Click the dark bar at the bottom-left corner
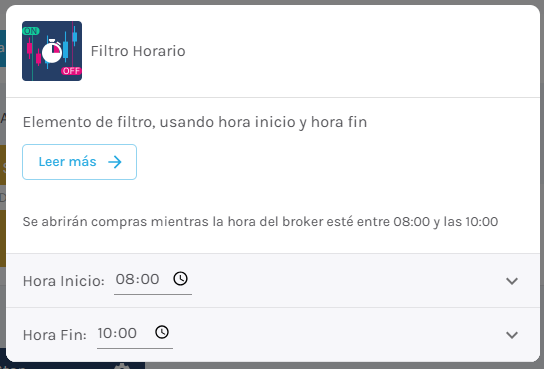 pyautogui.click(x=72, y=366)
